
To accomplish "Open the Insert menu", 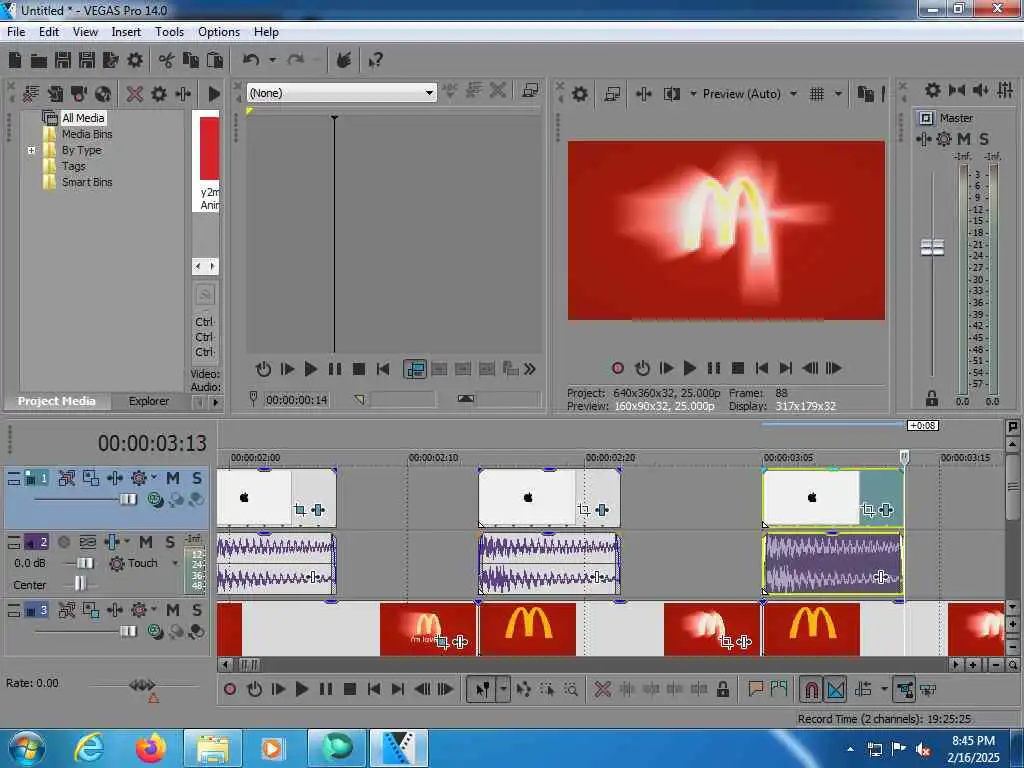I will [126, 31].
